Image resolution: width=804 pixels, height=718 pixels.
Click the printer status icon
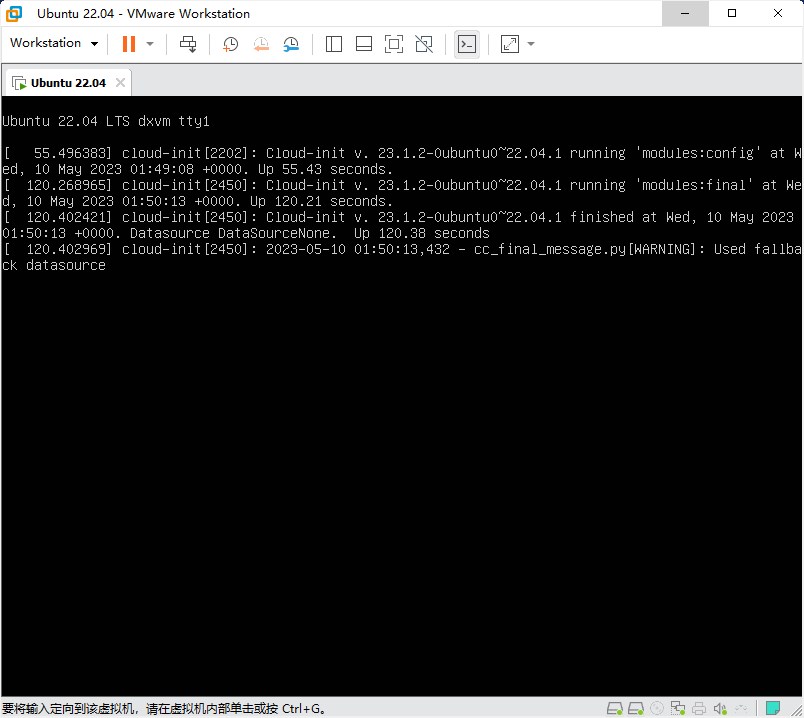pos(699,709)
